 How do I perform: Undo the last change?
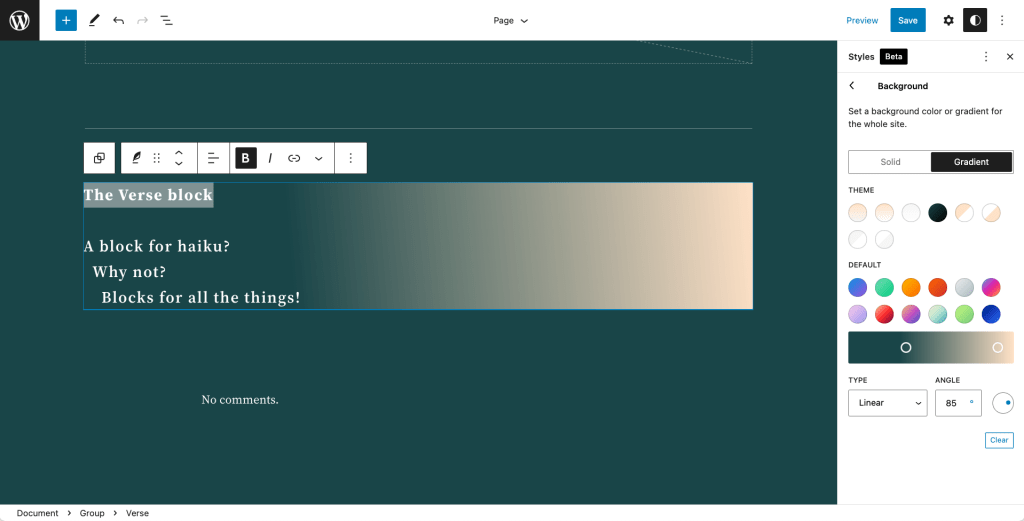tap(118, 20)
